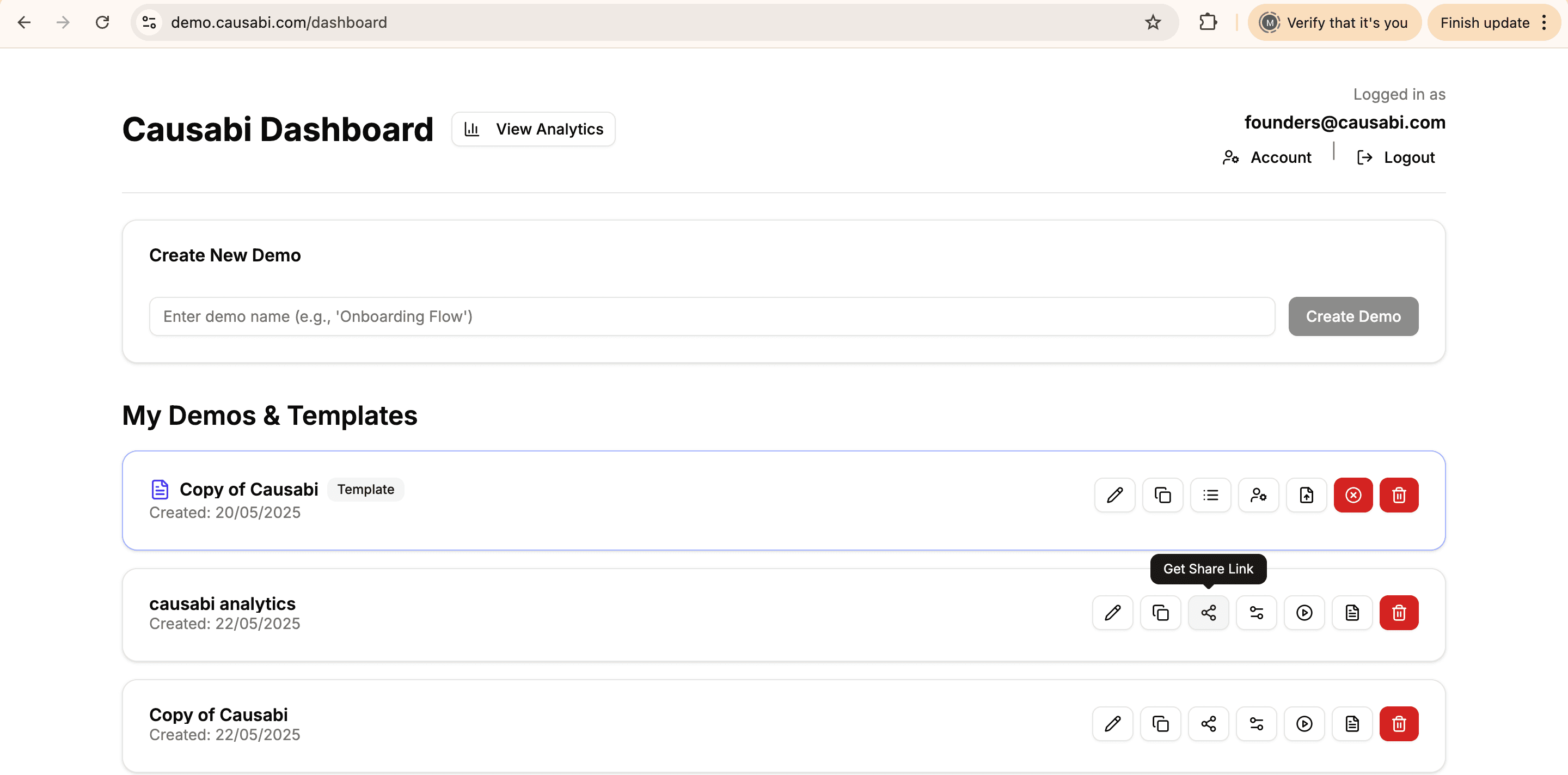Image resolution: width=1568 pixels, height=775 pixels.
Task: Duplicate Copy of Causabi created 22/05/2025
Action: (1161, 724)
